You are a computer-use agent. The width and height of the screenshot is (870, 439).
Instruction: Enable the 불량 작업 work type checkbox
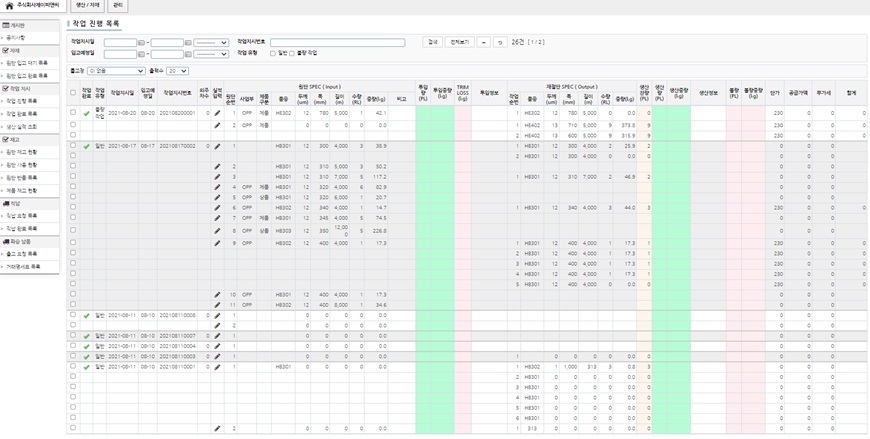click(292, 53)
